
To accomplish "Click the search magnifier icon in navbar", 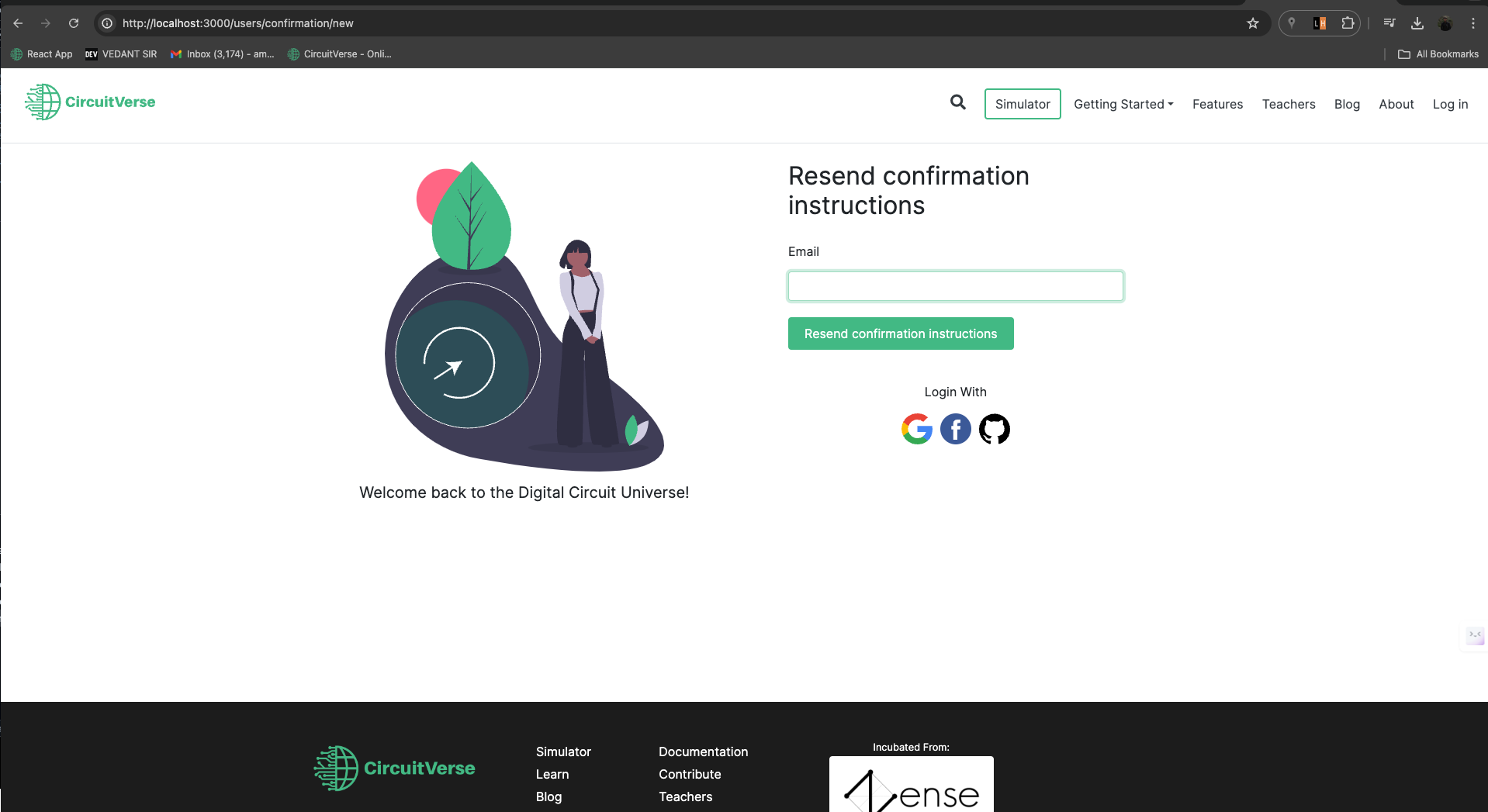I will (x=958, y=102).
